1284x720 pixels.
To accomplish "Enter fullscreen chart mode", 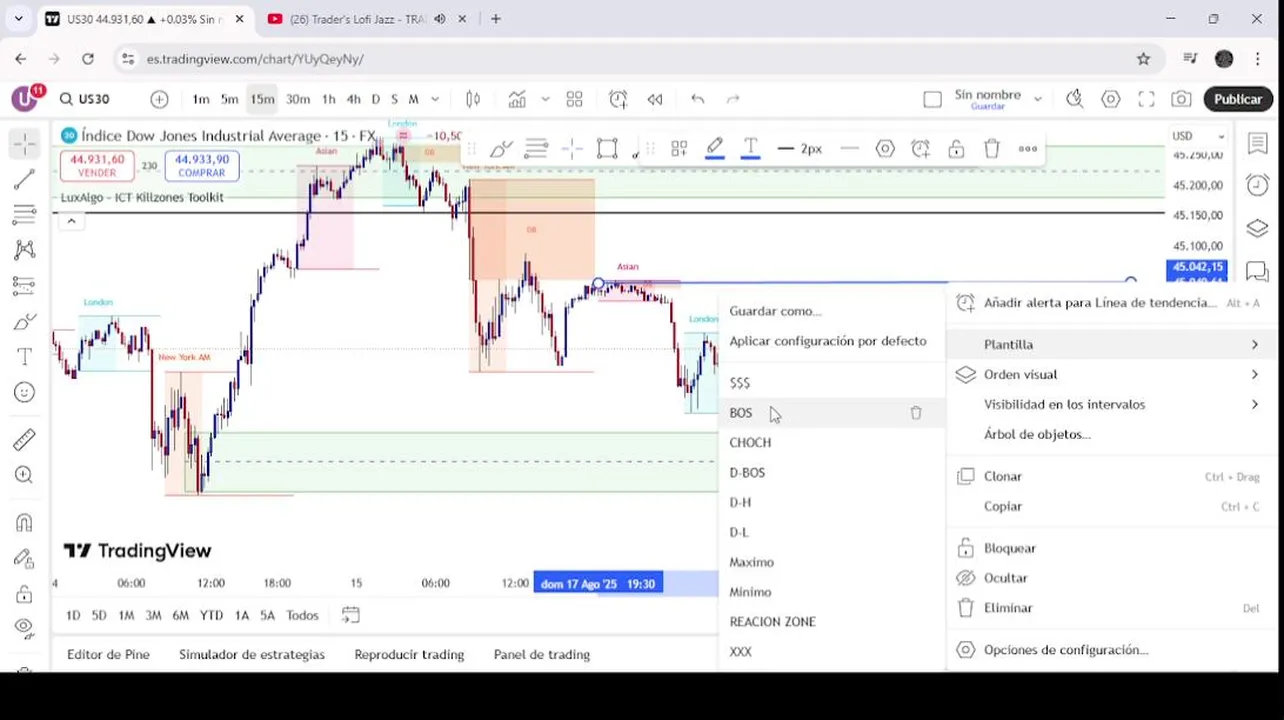I will point(1147,99).
